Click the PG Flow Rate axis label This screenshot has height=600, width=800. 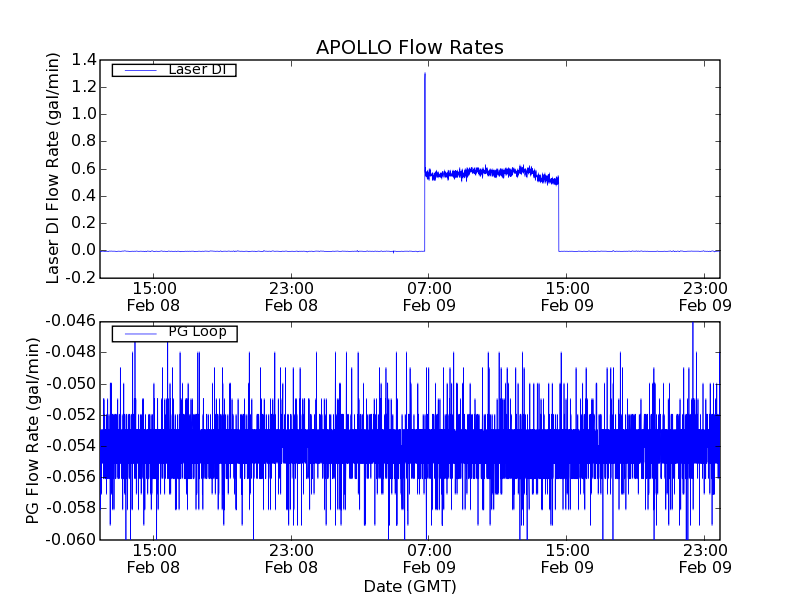point(32,430)
